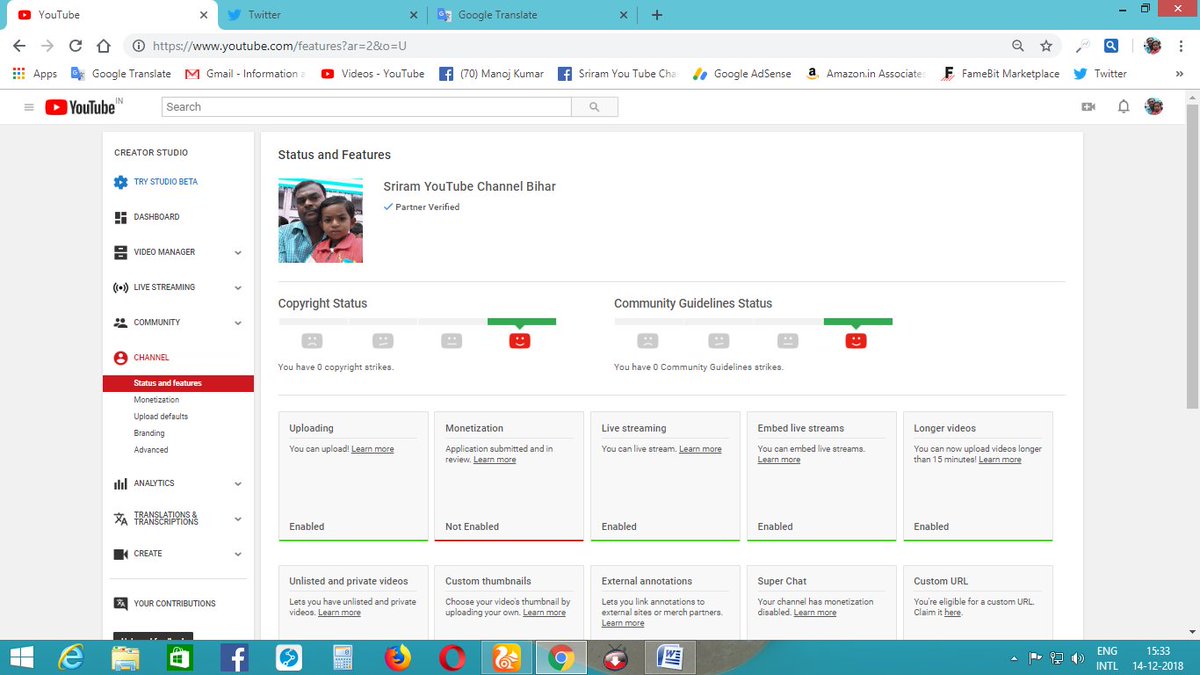Click Learn more in the Live streaming card
Image resolution: width=1200 pixels, height=675 pixels.
coord(700,449)
